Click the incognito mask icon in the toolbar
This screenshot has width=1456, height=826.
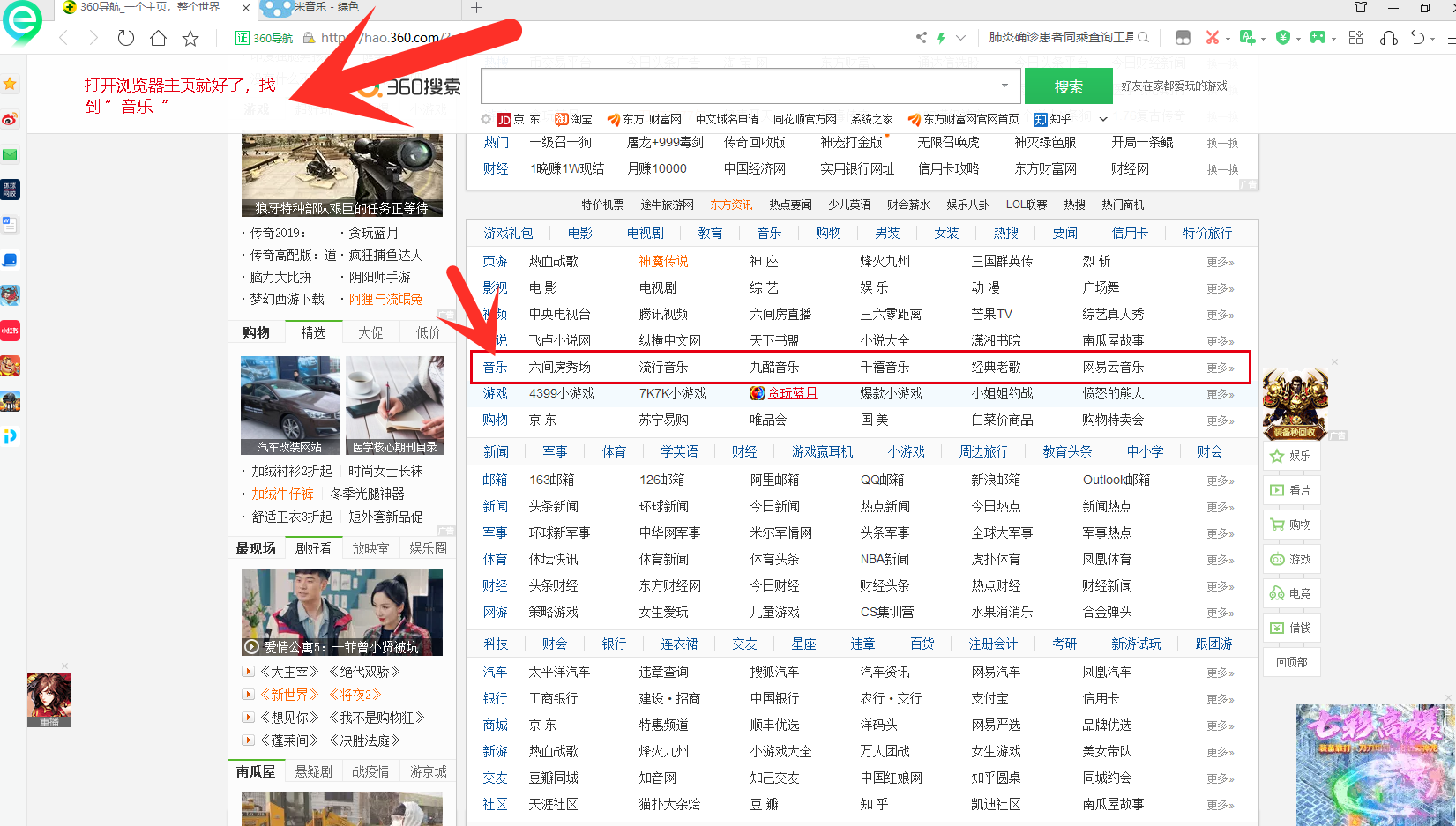(1183, 38)
